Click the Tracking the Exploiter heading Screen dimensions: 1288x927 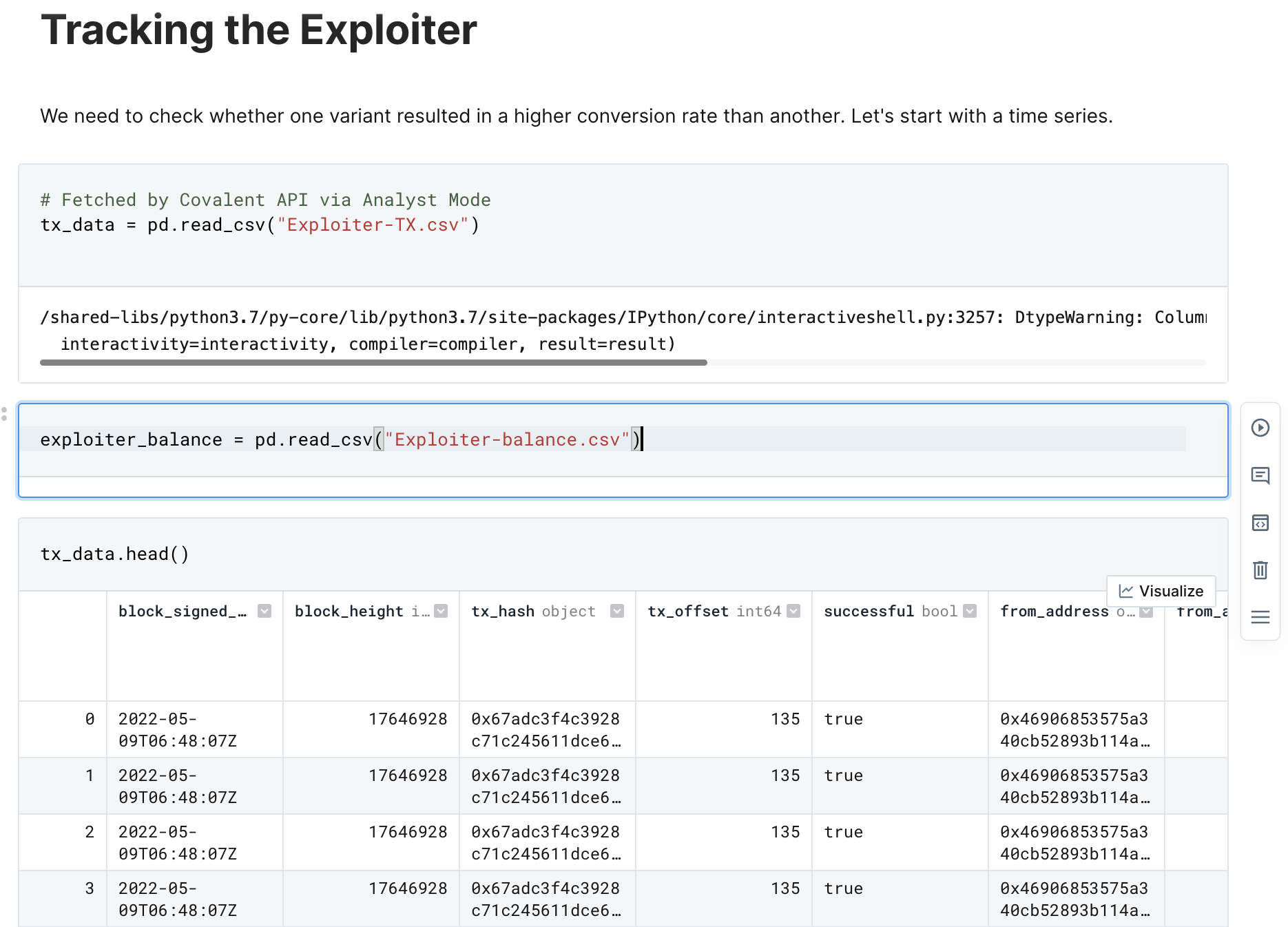coord(259,30)
